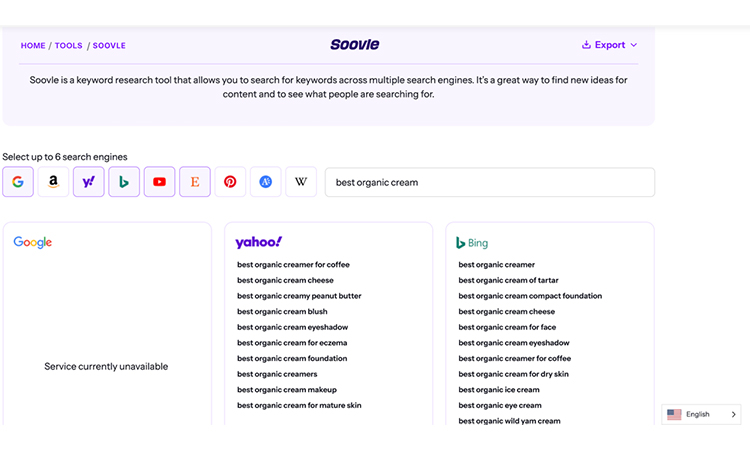Select 'best organic cream eyeshadow' under Bing

(x=514, y=343)
